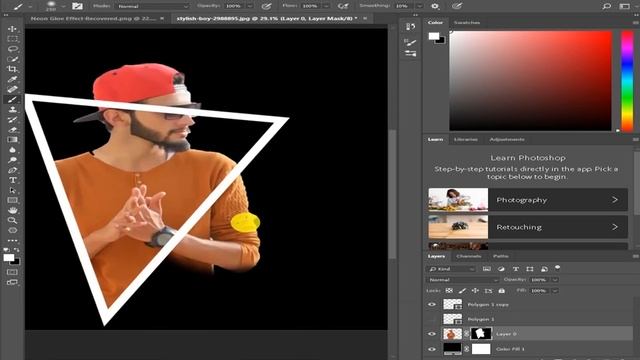
Task: Select the Spot Healing Brush tool
Action: point(12,89)
